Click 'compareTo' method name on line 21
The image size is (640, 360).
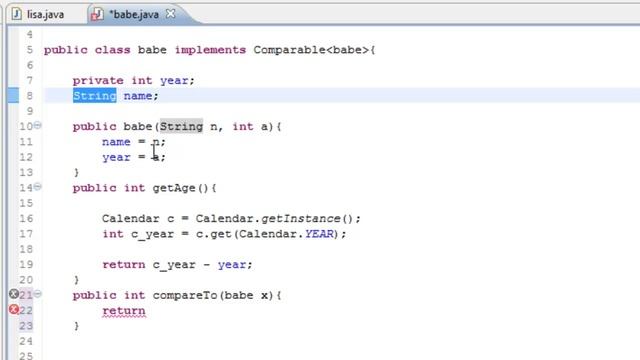coord(185,295)
